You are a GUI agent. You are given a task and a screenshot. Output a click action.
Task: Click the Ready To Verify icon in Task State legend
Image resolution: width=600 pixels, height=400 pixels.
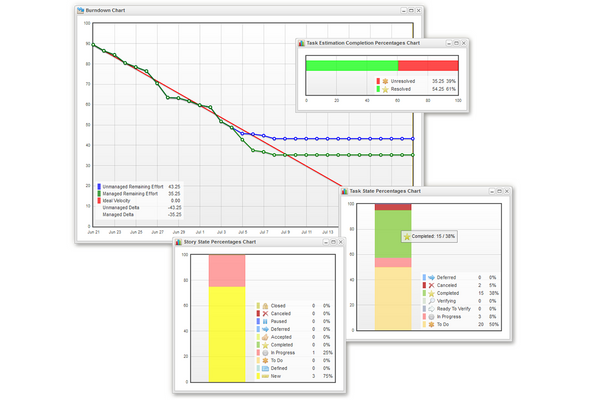[x=431, y=309]
